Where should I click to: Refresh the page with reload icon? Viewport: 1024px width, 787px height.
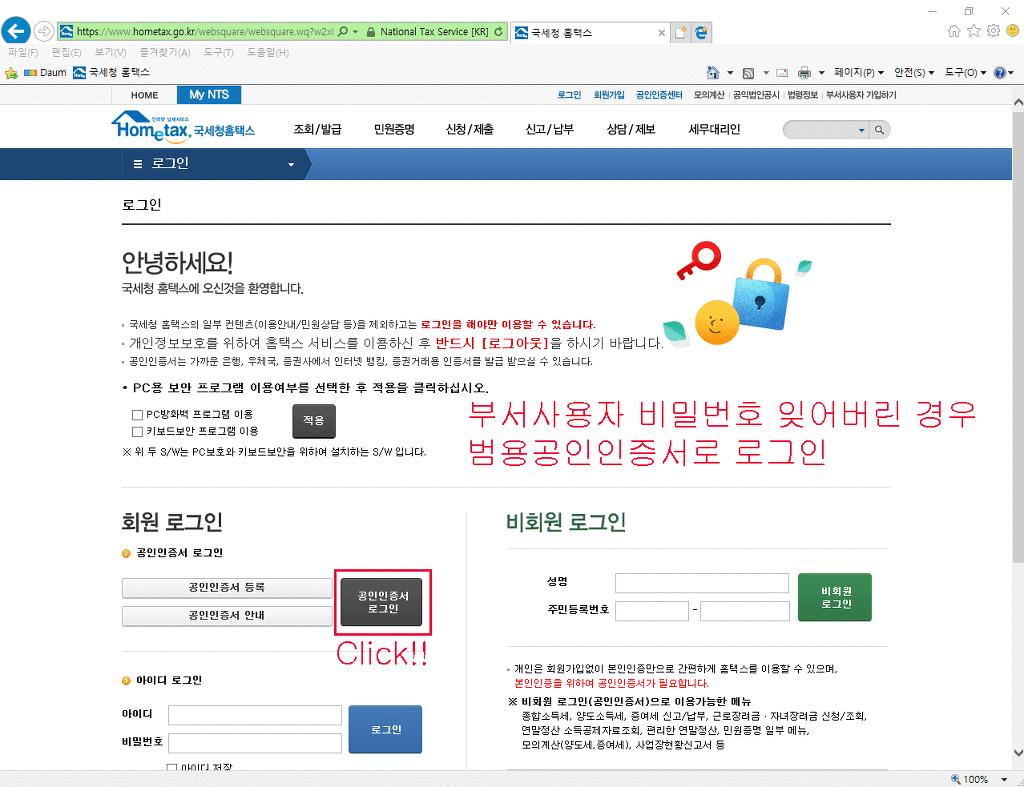coord(499,31)
